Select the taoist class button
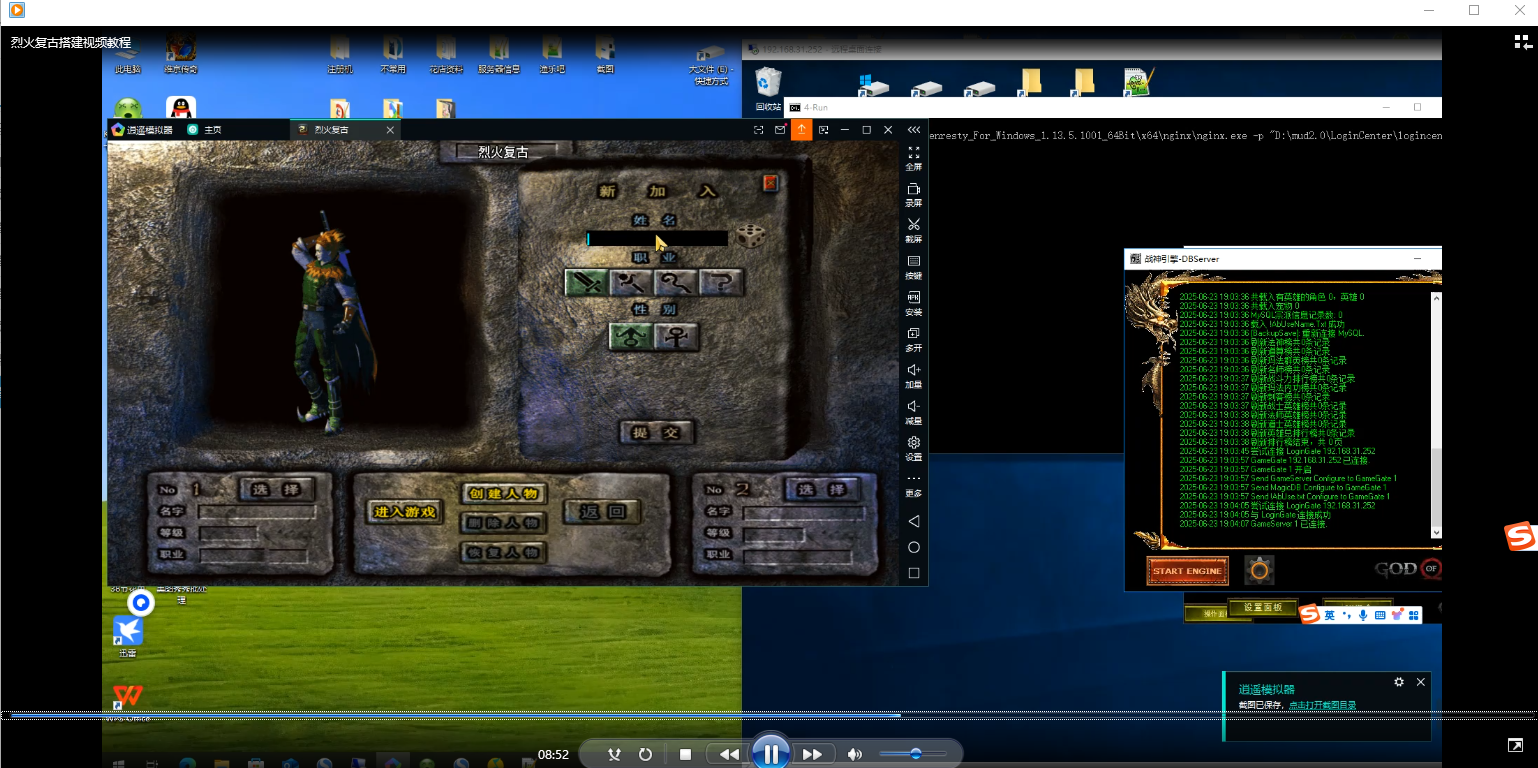The image size is (1538, 768). (676, 283)
